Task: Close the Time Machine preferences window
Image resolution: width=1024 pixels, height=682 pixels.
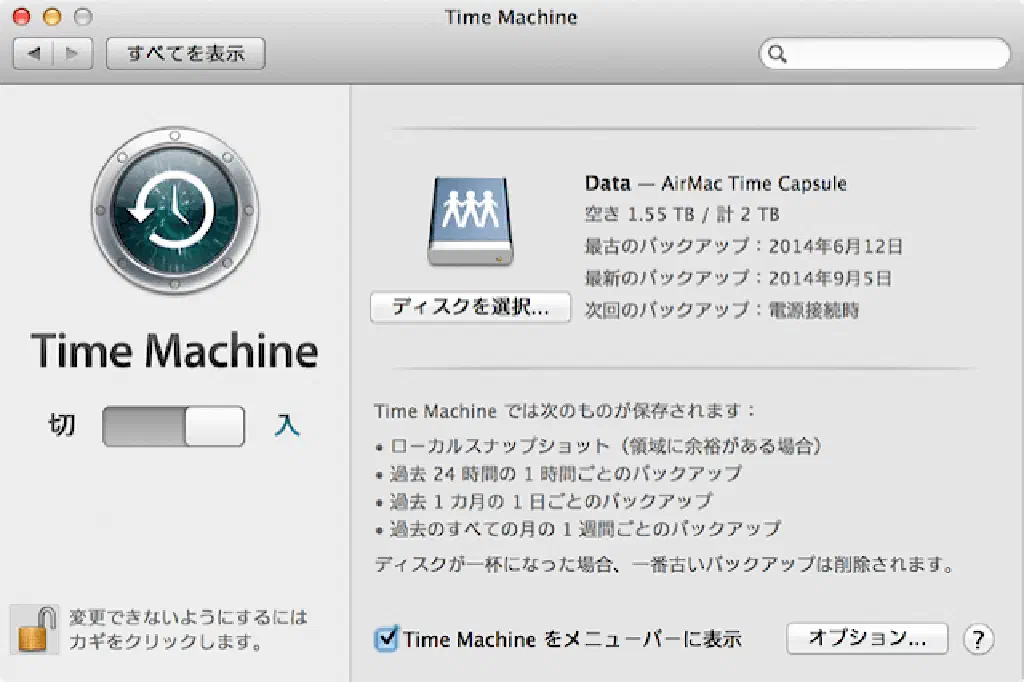Action: pyautogui.click(x=23, y=17)
